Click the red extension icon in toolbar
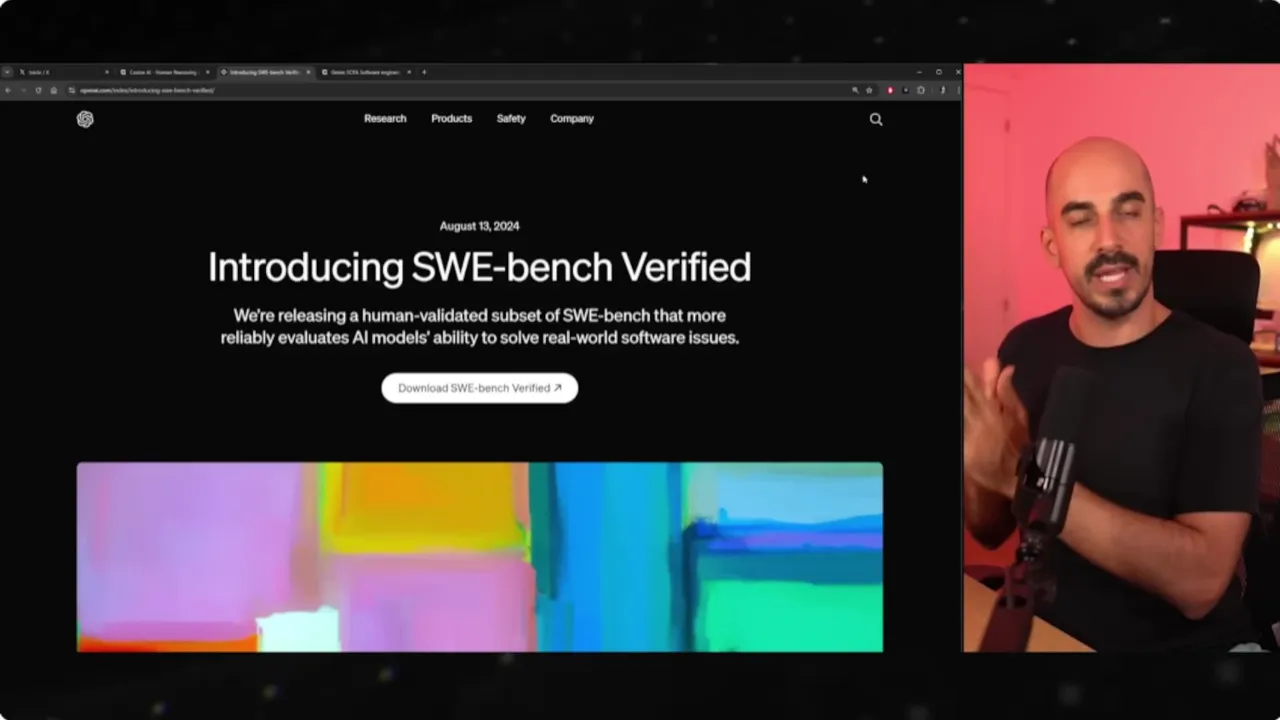Screen dimensions: 1280x720 tap(890, 90)
